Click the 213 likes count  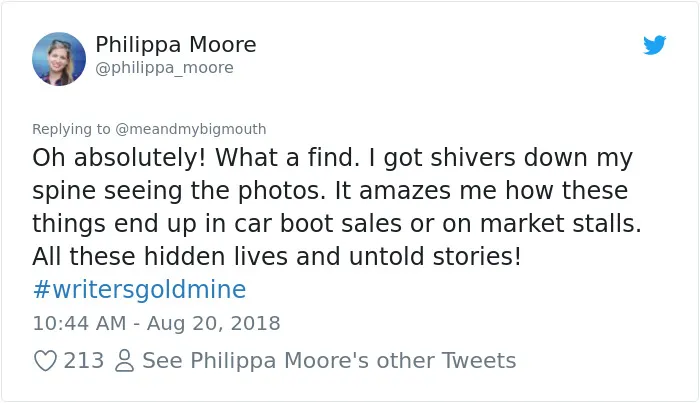(83, 361)
